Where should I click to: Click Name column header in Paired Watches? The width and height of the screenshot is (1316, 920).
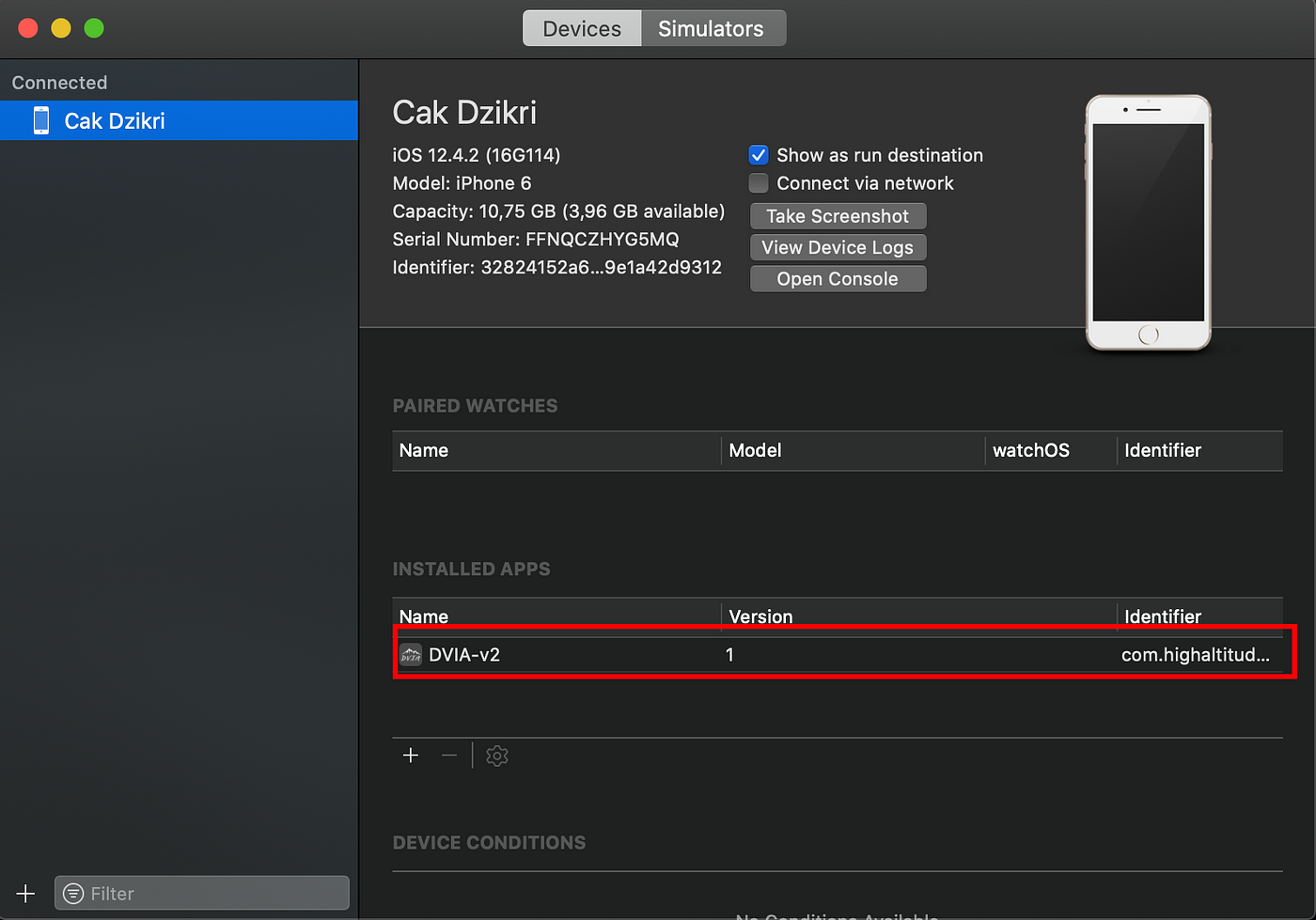pos(424,450)
